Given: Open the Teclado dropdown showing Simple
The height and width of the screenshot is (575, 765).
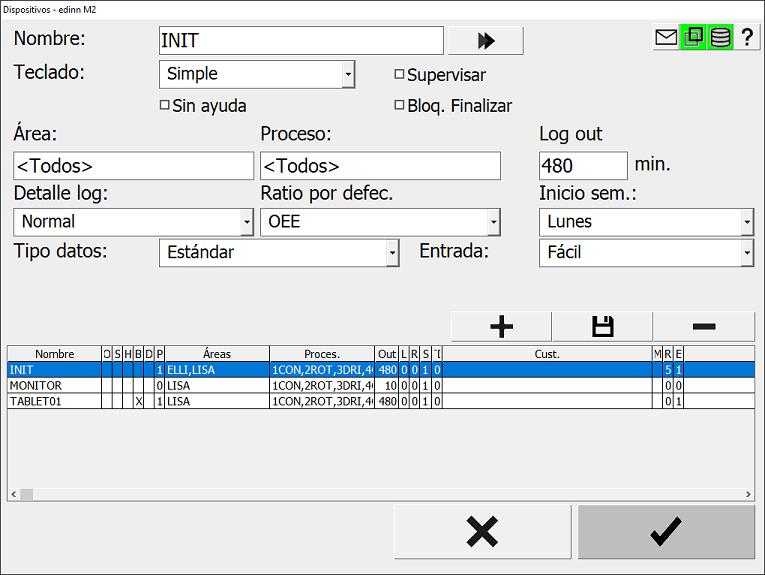Looking at the screenshot, I should click(x=257, y=74).
